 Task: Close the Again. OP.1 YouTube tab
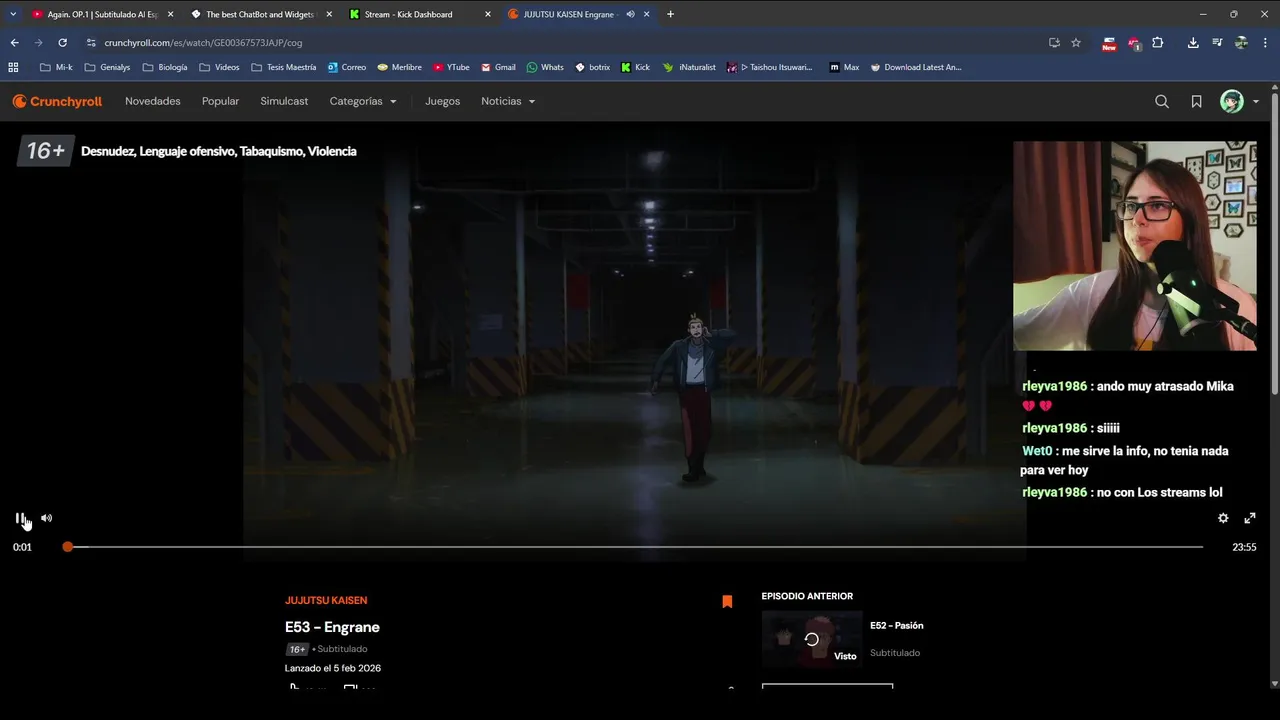point(170,14)
